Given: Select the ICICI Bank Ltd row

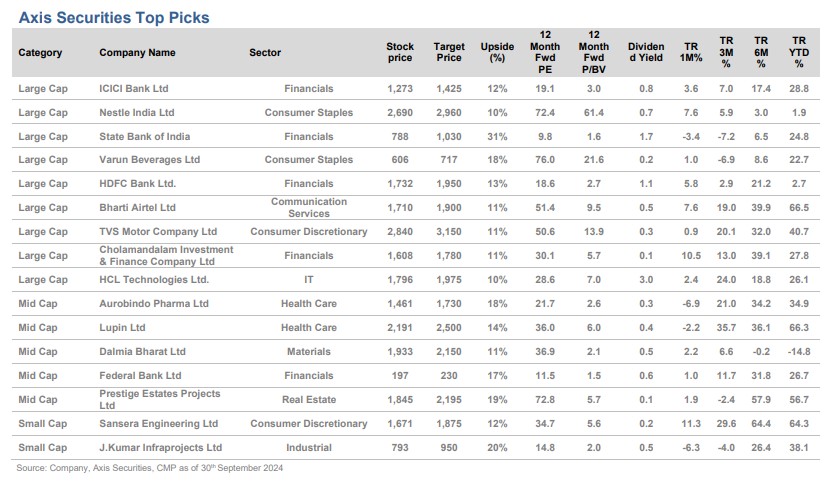Looking at the screenshot, I should coord(134,89).
